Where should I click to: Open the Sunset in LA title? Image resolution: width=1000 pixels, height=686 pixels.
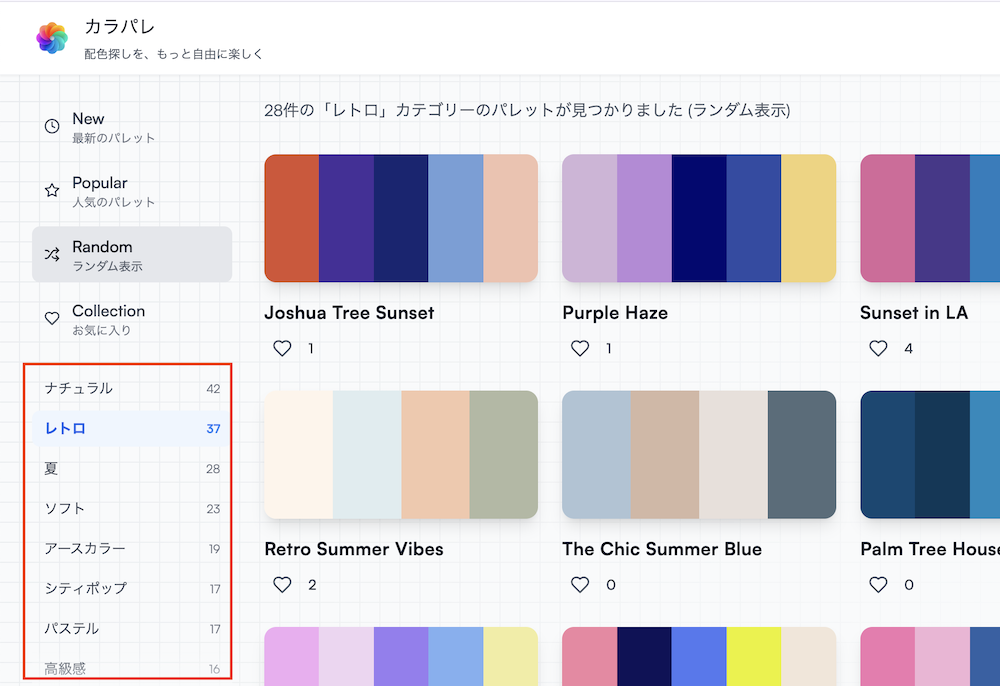tap(914, 313)
